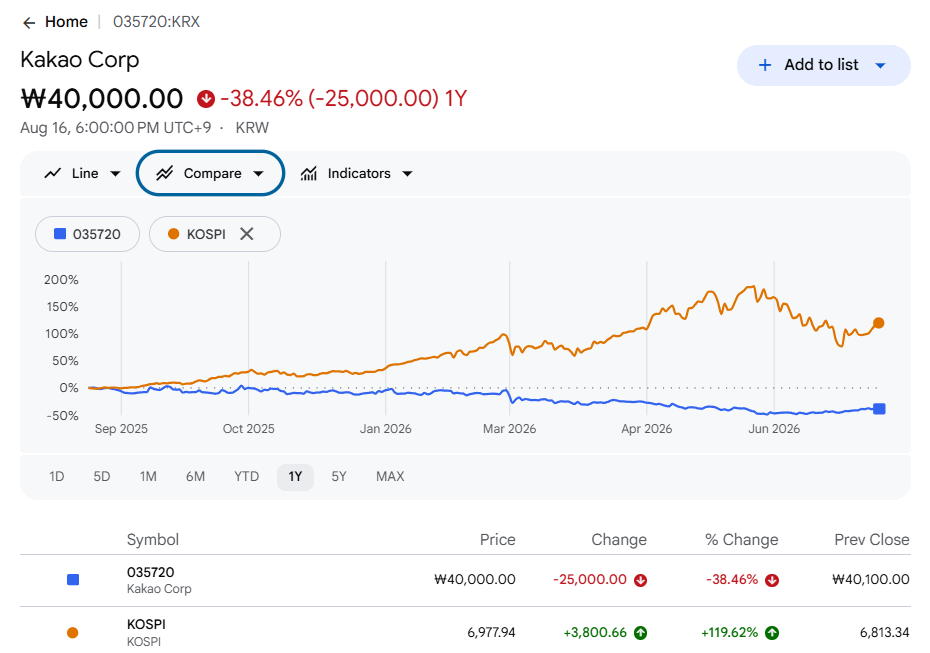Click the red down-arrow icon by -38.46% in the header

(x=206, y=98)
